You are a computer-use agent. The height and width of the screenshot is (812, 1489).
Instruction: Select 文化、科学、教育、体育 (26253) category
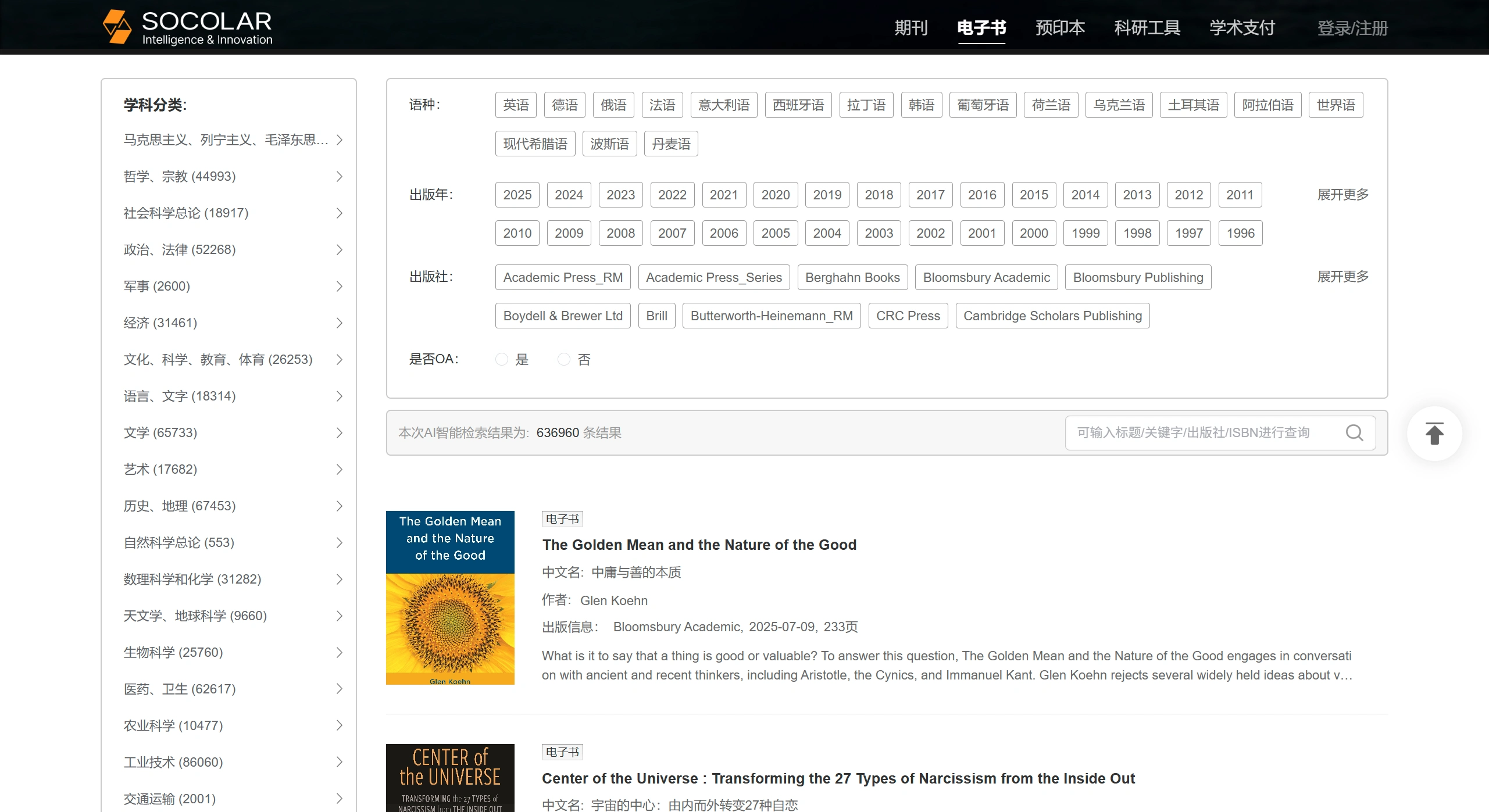[218, 359]
